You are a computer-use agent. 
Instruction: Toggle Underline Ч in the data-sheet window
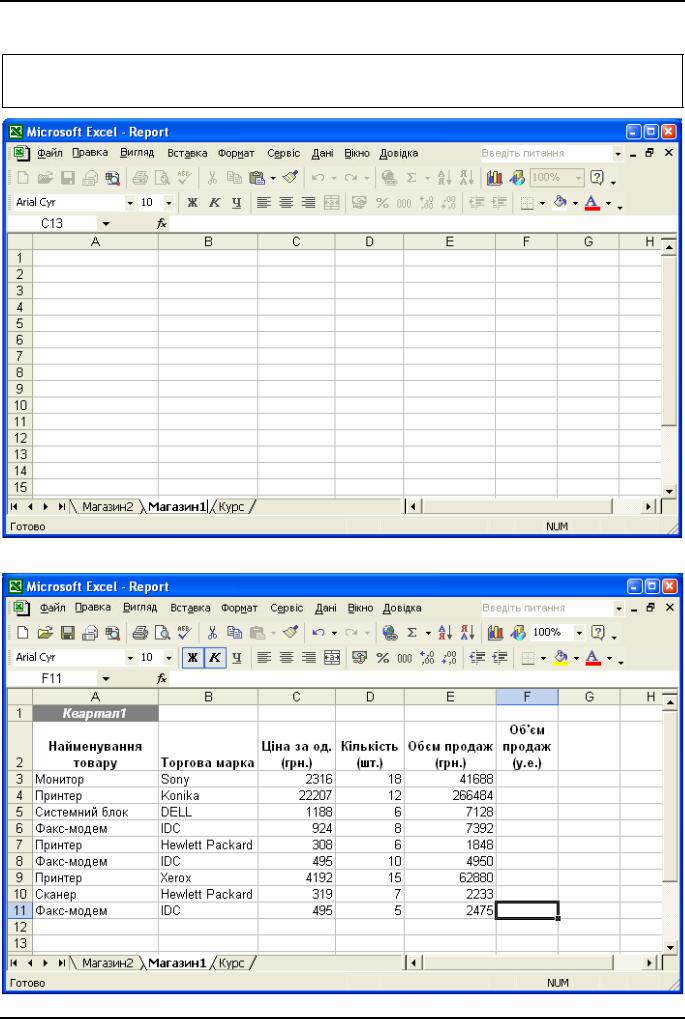click(237, 658)
